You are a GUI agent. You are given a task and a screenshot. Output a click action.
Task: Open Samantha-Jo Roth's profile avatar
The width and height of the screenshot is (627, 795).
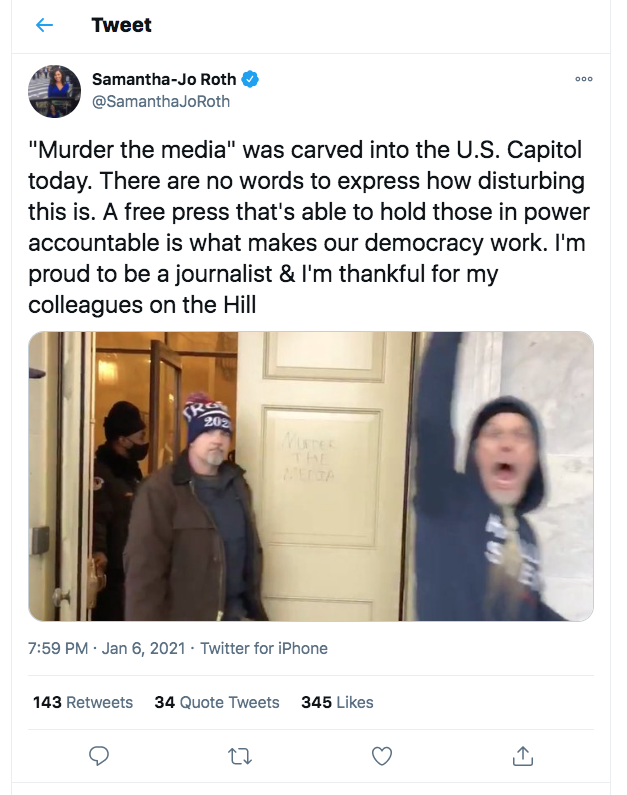pos(54,91)
